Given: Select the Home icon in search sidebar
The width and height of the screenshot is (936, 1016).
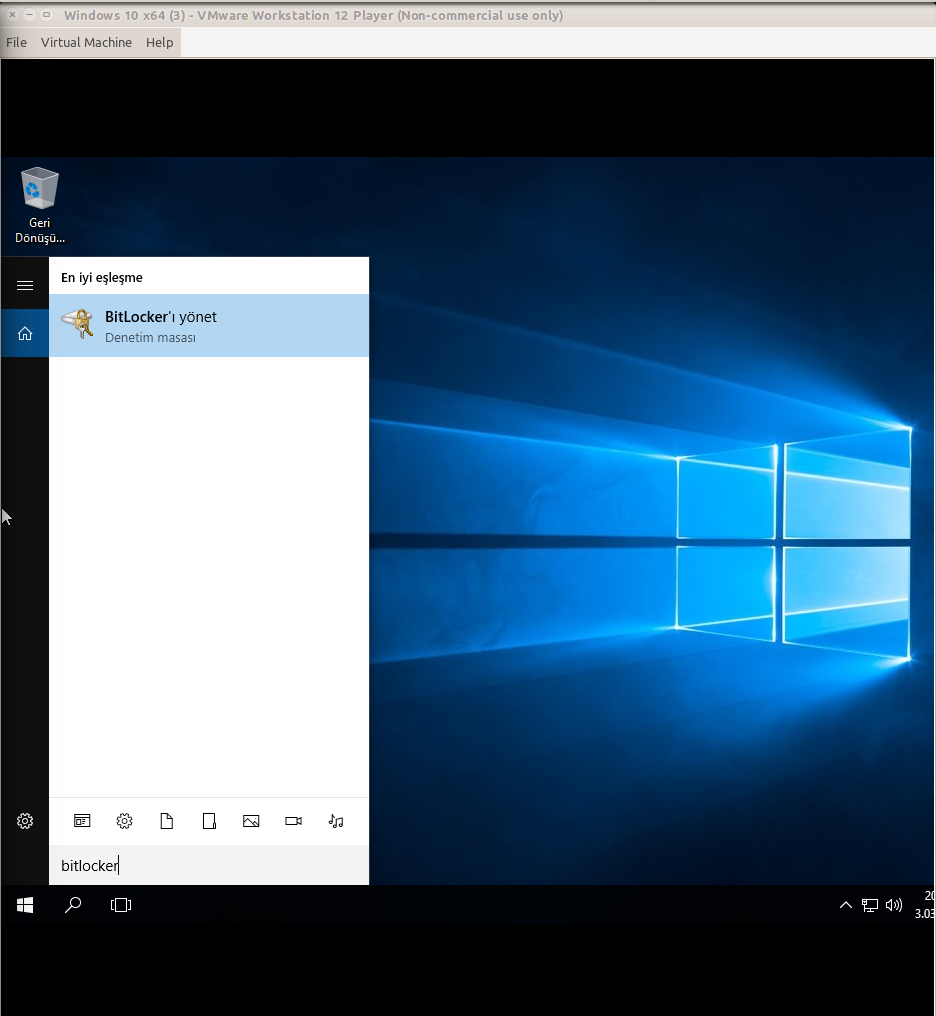Looking at the screenshot, I should pyautogui.click(x=25, y=334).
